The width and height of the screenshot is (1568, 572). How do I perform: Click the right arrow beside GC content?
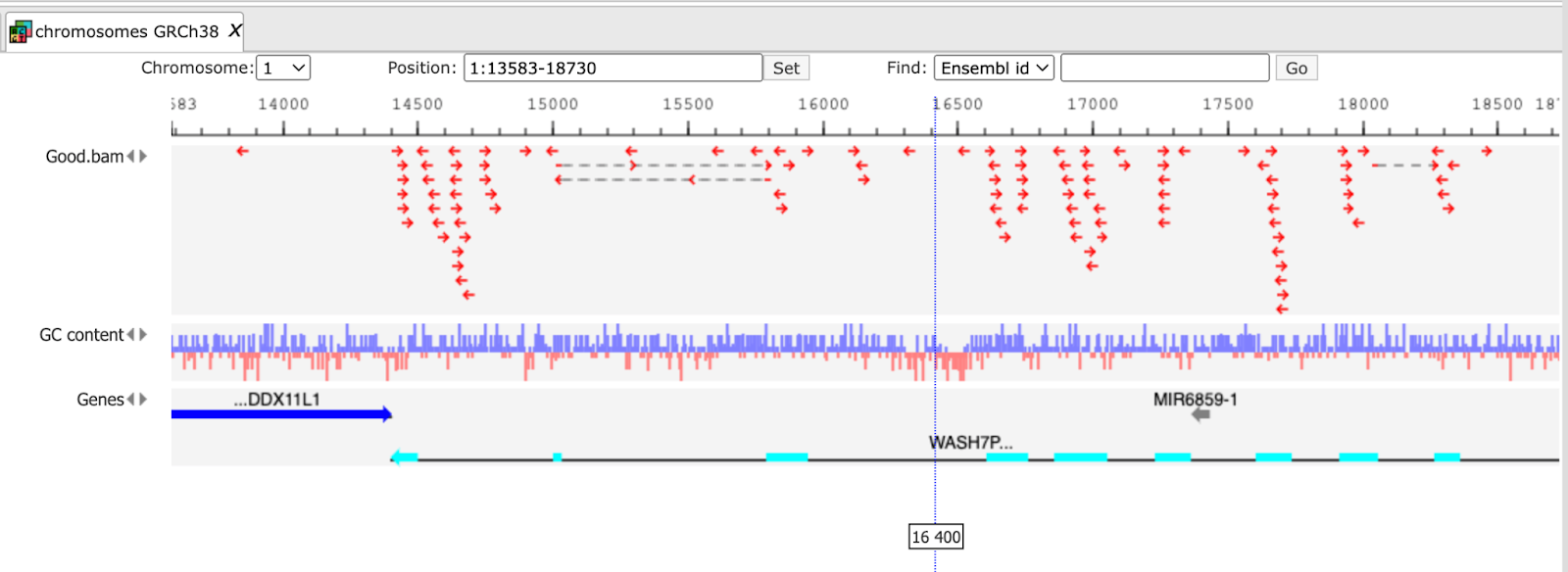point(143,335)
